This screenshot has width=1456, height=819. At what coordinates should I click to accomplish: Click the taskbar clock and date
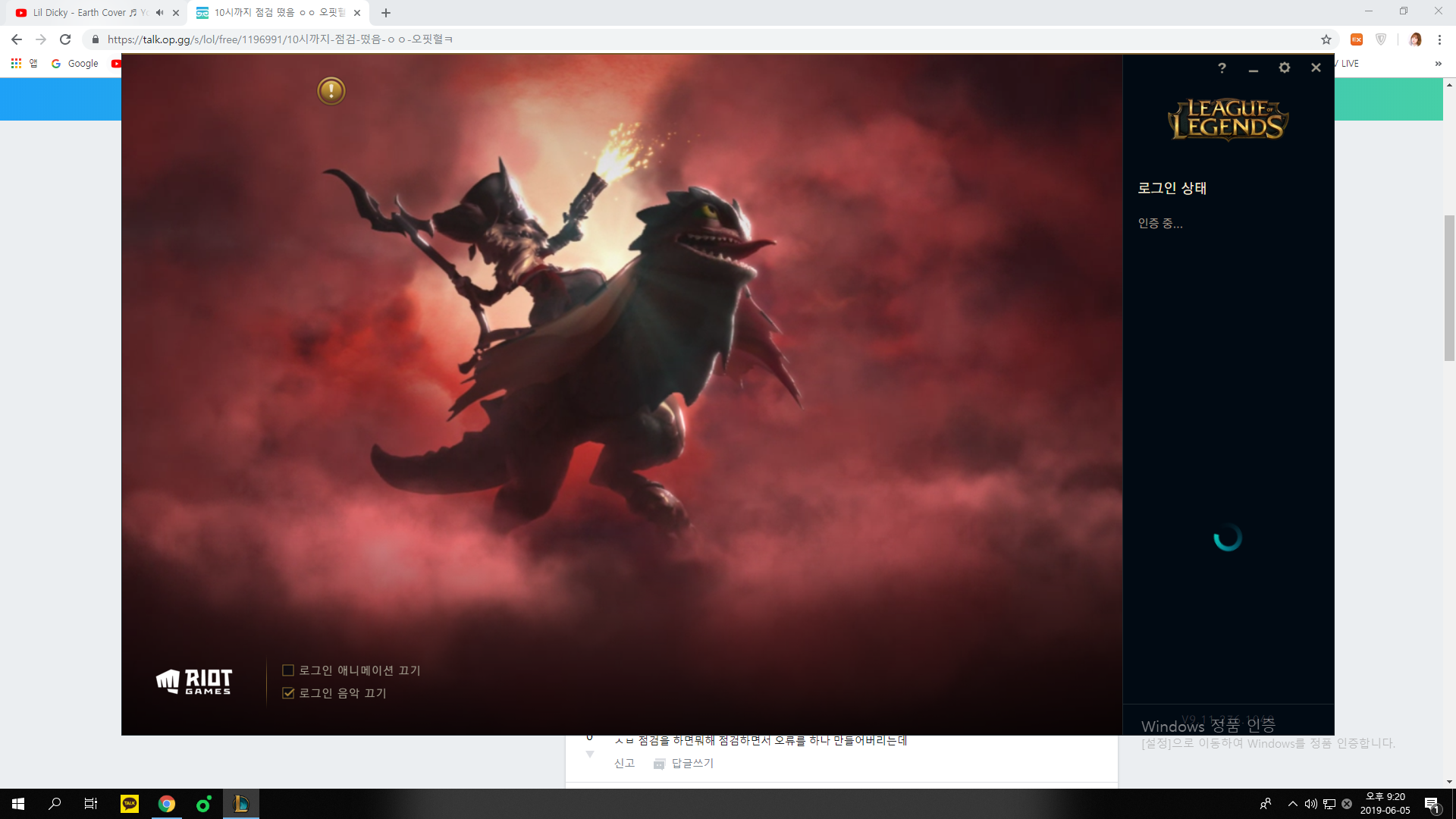click(1385, 804)
